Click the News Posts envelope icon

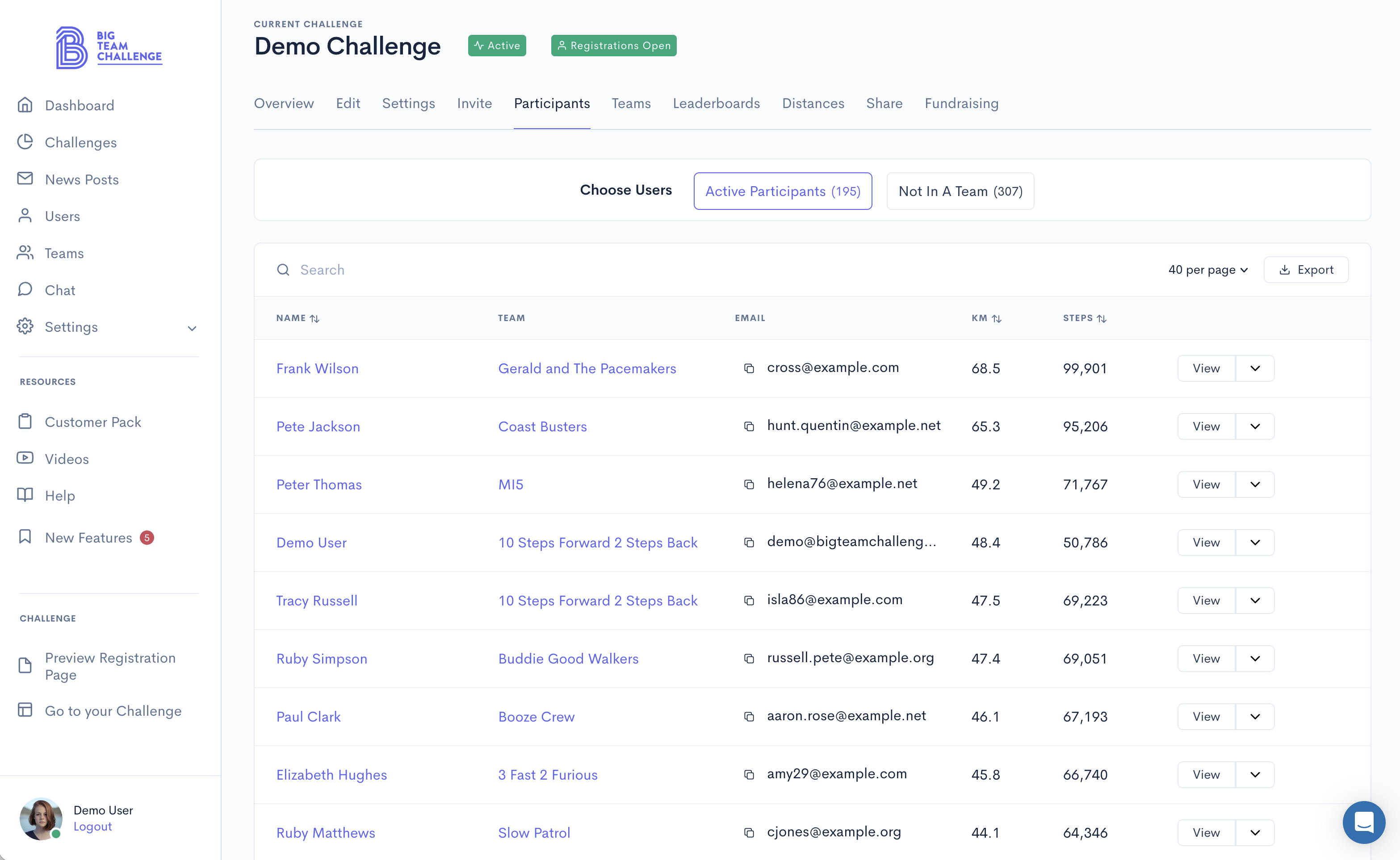tap(25, 179)
